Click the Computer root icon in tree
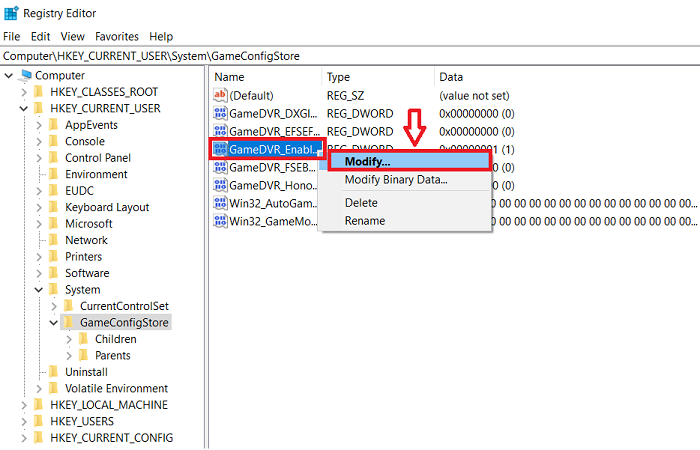Viewport: 700px width, 450px height. tap(26, 75)
